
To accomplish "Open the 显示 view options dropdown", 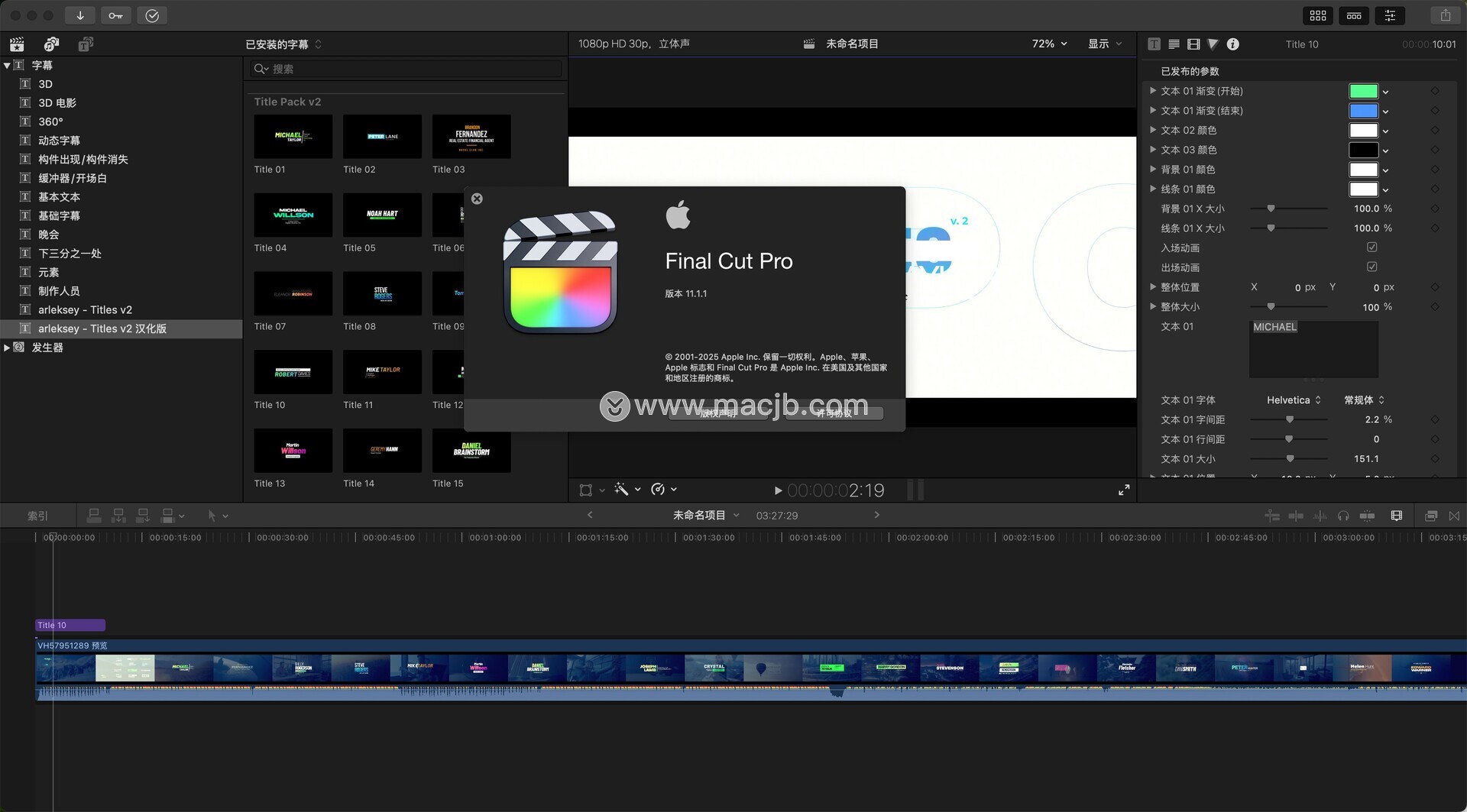I will pos(1105,44).
